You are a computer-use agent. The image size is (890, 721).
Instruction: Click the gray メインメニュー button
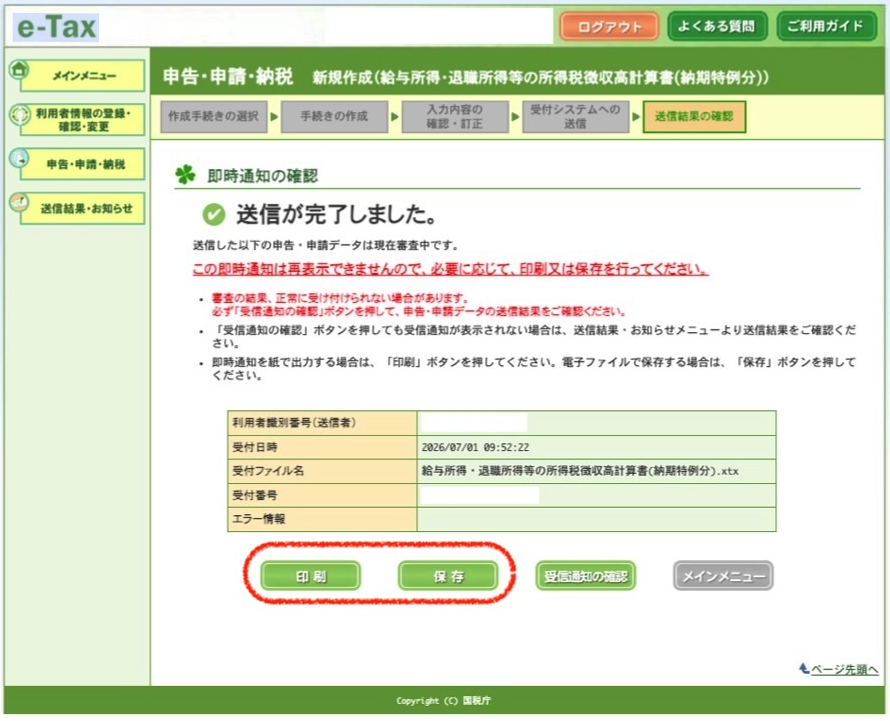pos(723,576)
